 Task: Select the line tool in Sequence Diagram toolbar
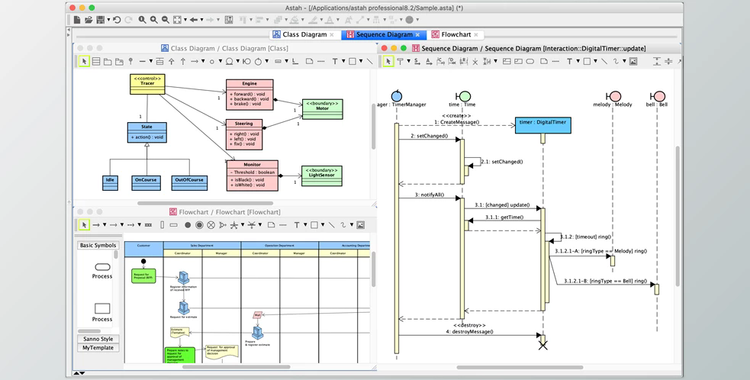(604, 61)
